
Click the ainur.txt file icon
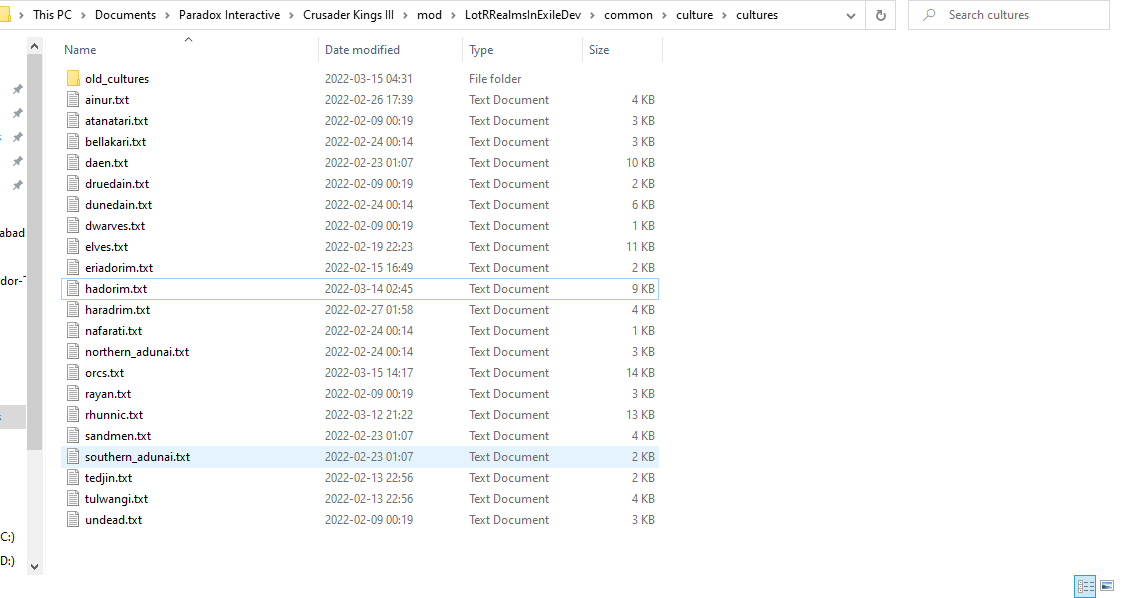tap(73, 100)
